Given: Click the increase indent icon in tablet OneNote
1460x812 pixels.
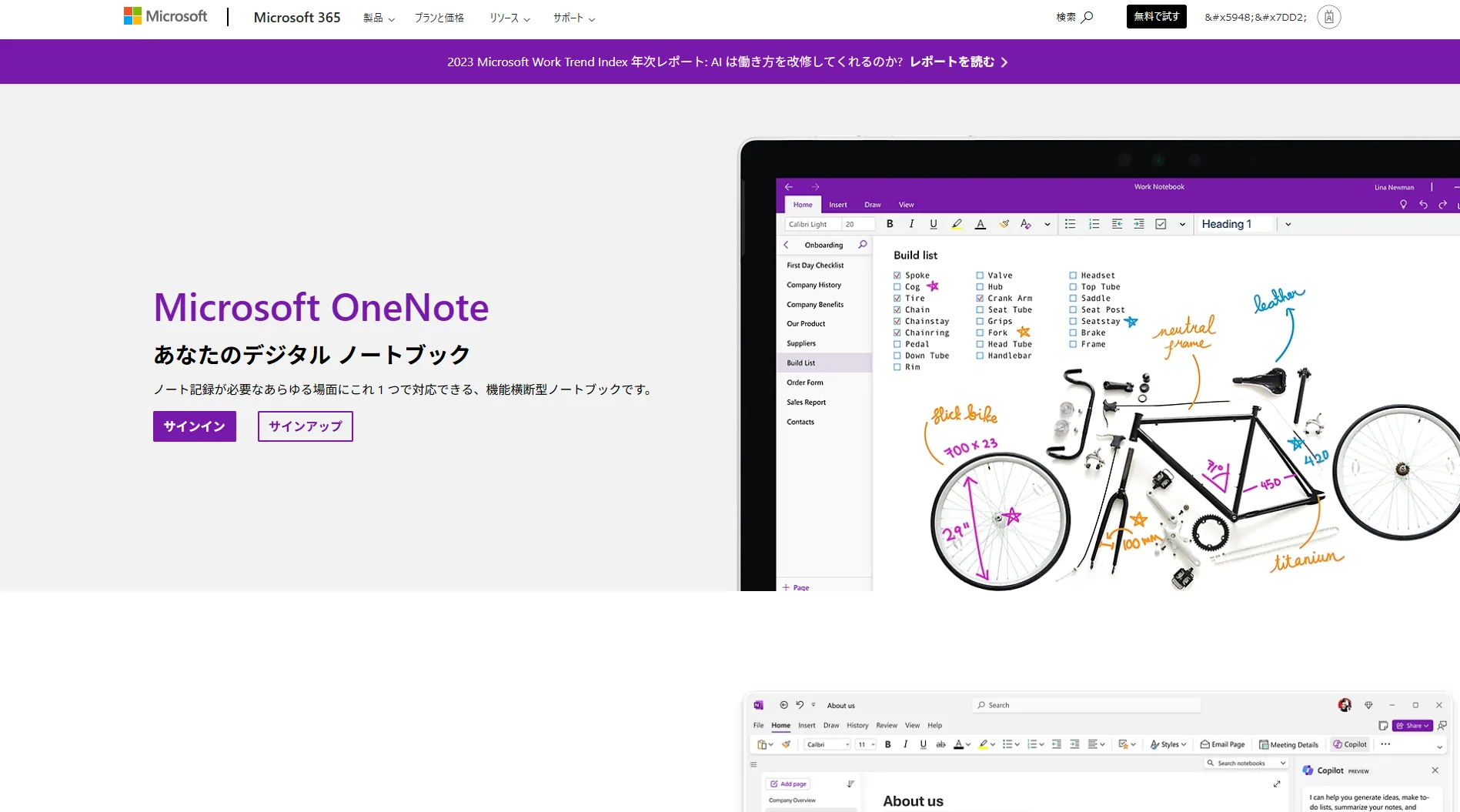Looking at the screenshot, I should (1139, 224).
